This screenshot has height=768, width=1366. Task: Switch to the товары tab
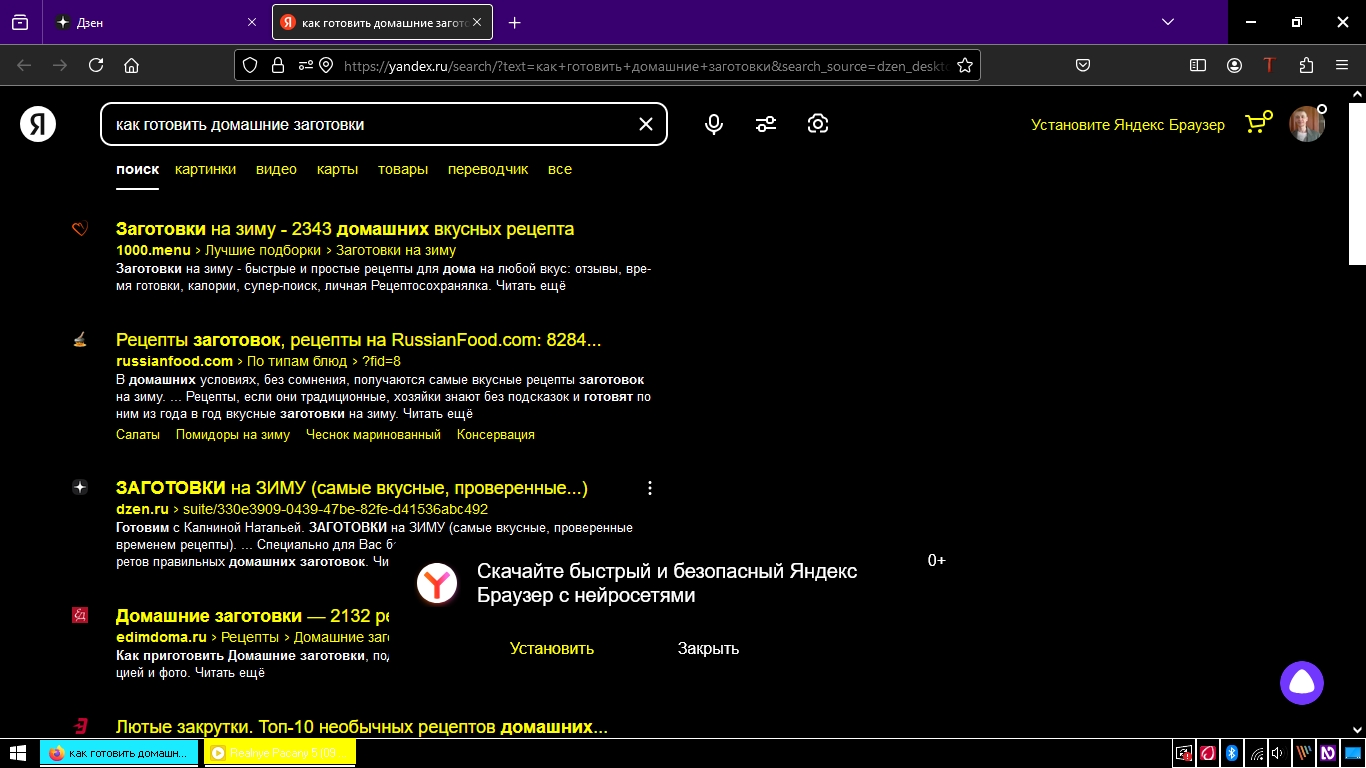tap(403, 169)
